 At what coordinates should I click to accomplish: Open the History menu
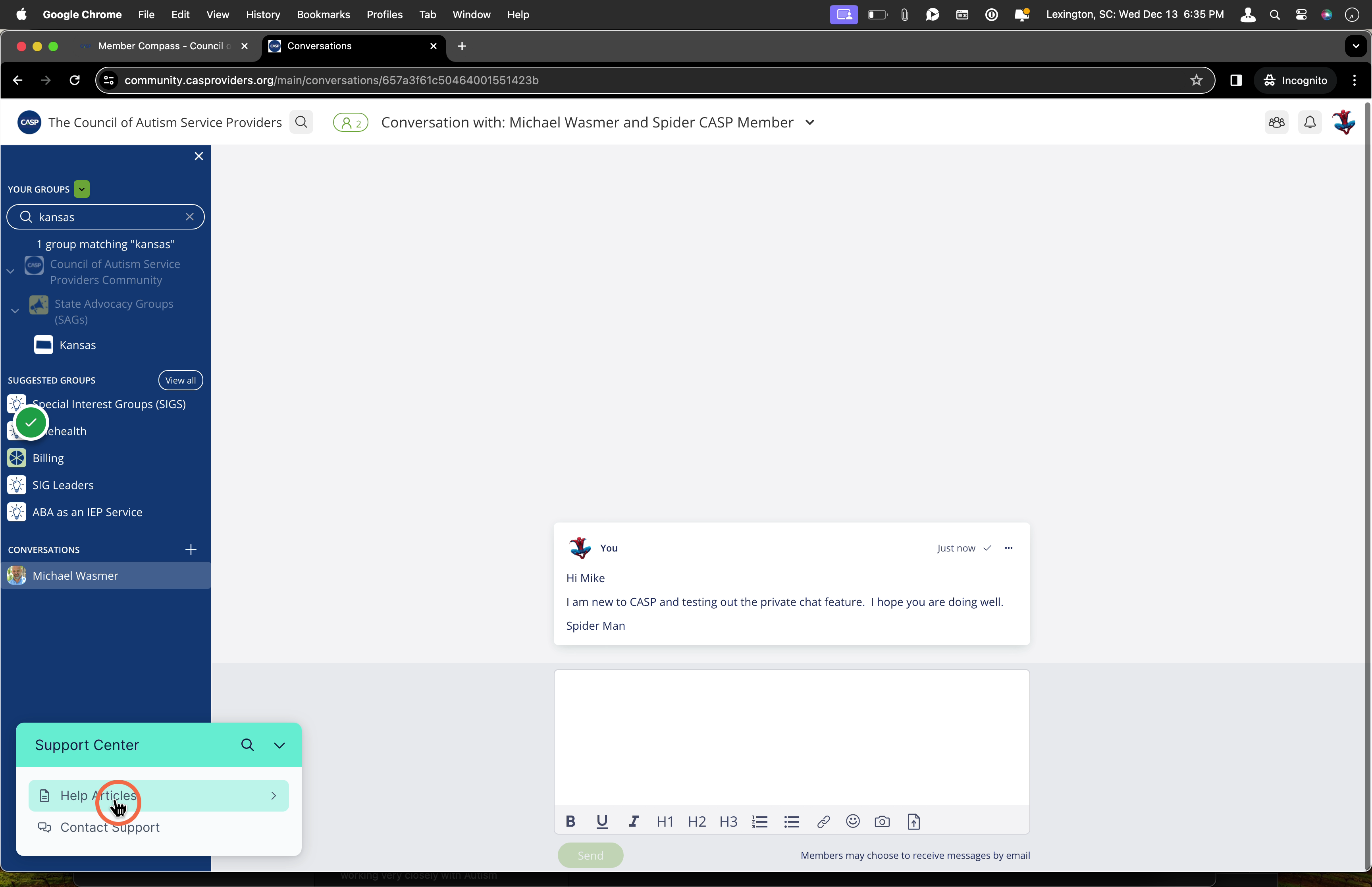[x=262, y=14]
